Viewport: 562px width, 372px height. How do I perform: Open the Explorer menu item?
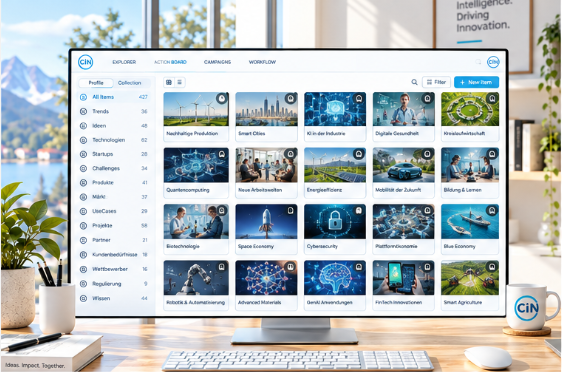point(124,62)
